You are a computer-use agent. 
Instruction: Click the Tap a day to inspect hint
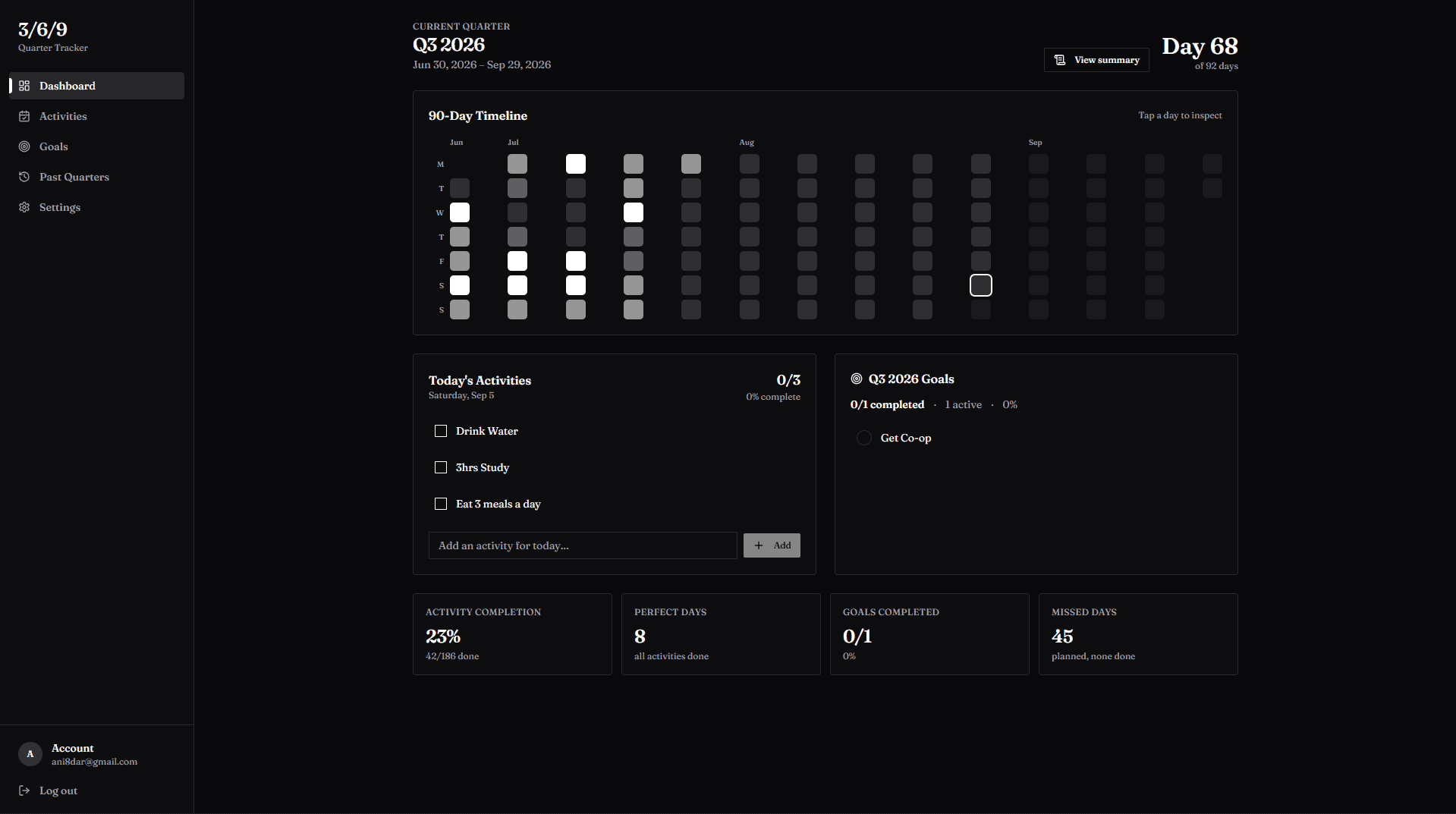coord(1180,115)
